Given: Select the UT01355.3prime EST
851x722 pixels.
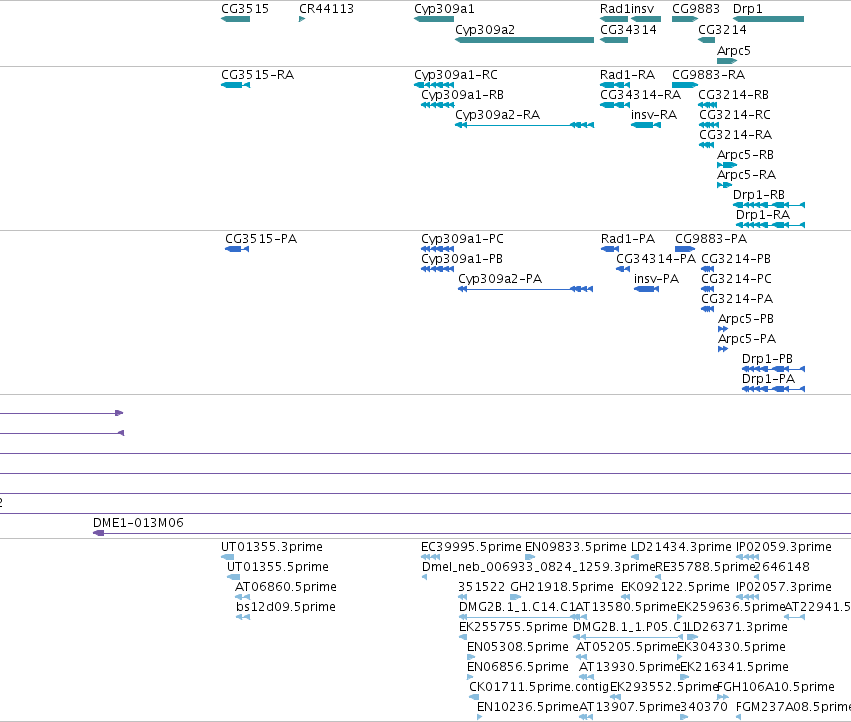Looking at the screenshot, I should [x=271, y=547].
